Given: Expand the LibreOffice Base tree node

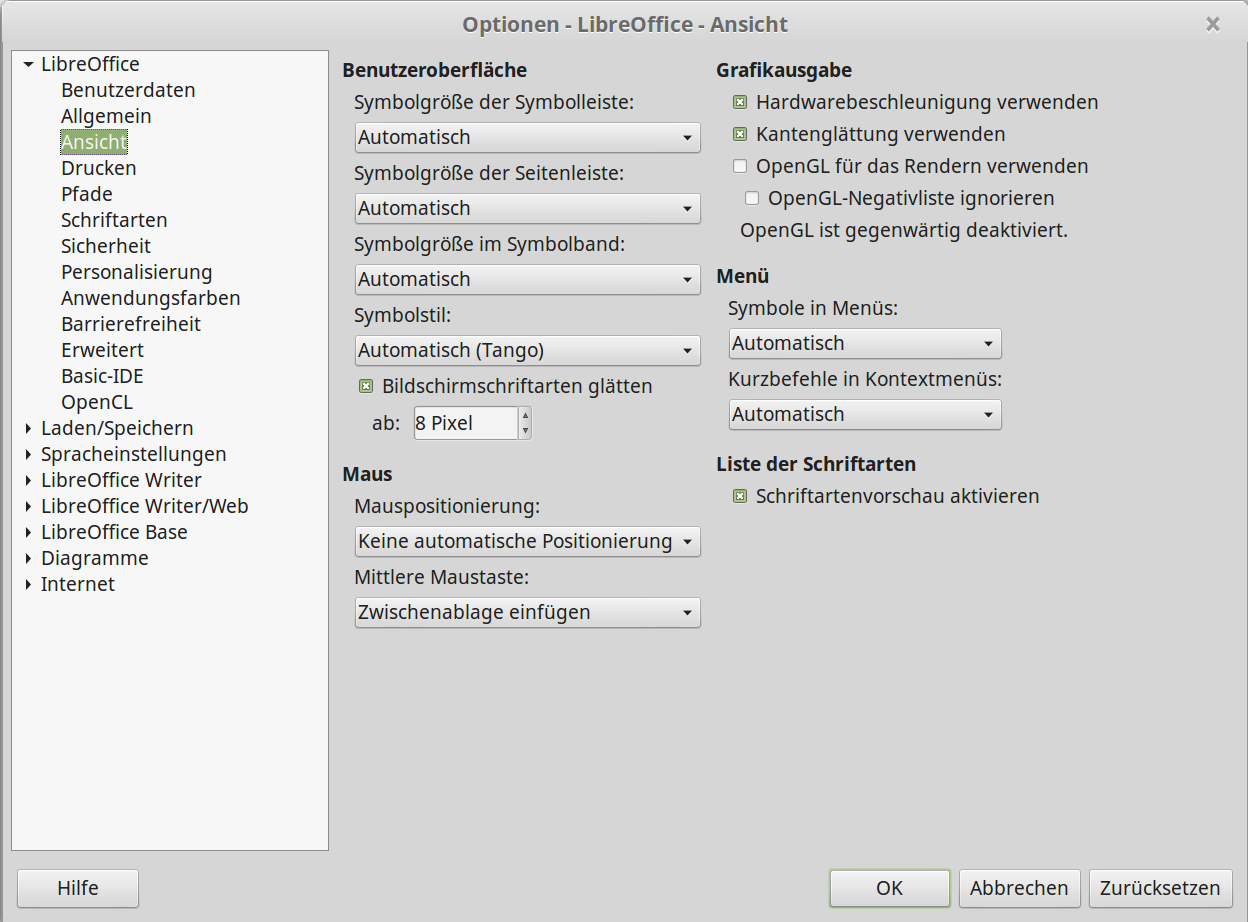Looking at the screenshot, I should click(28, 533).
